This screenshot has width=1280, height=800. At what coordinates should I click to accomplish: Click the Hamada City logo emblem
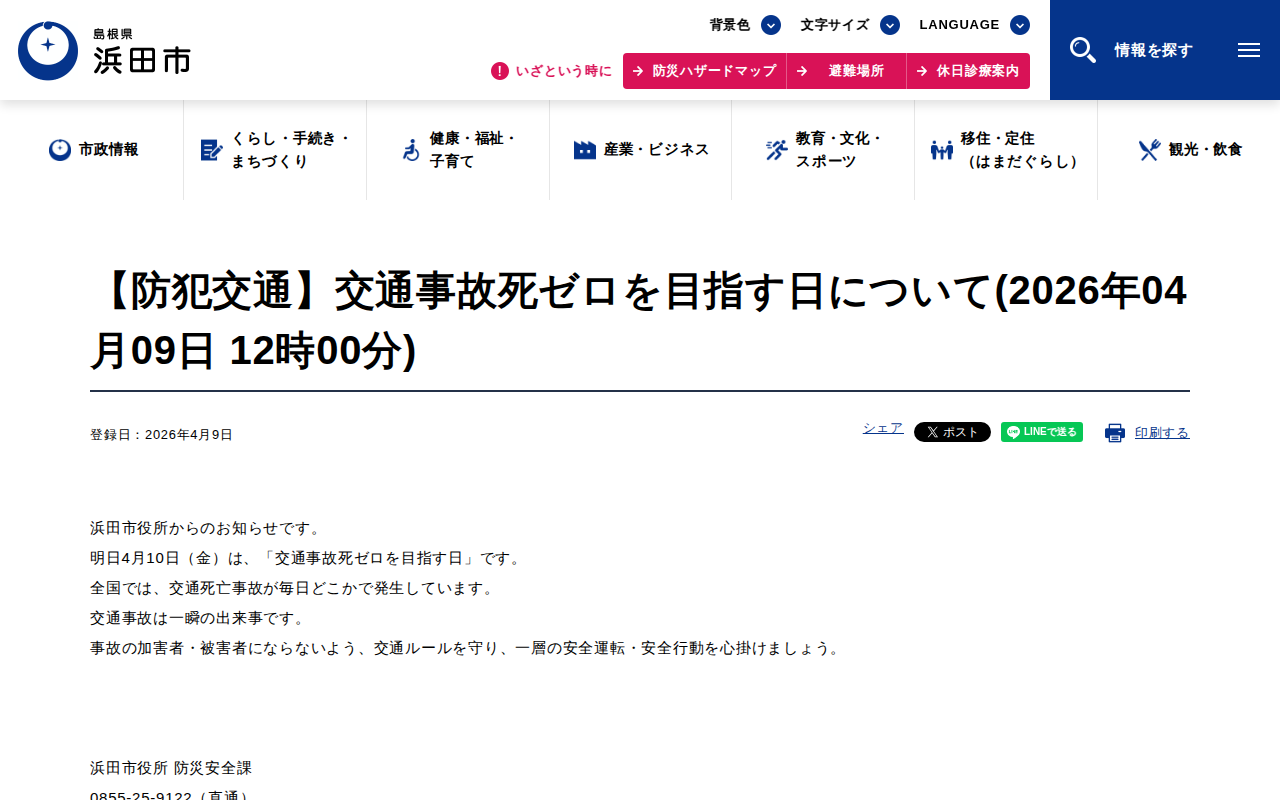[x=48, y=50]
